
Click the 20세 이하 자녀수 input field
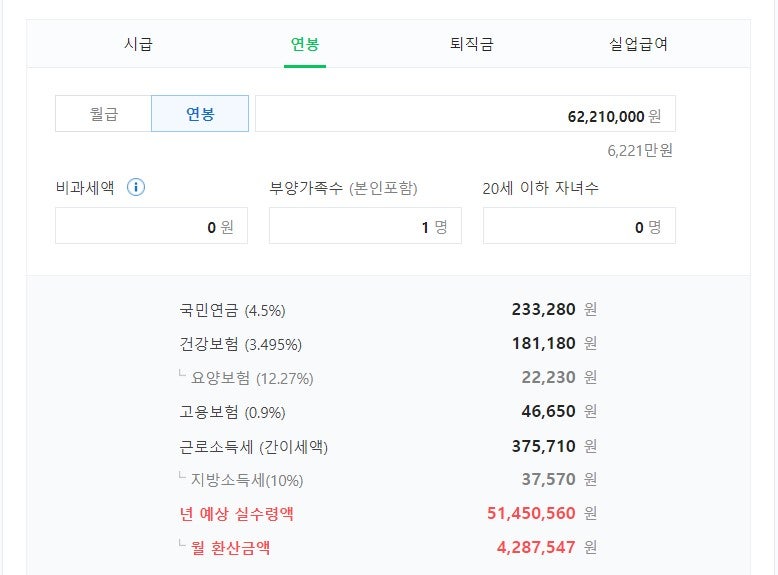coord(579,226)
